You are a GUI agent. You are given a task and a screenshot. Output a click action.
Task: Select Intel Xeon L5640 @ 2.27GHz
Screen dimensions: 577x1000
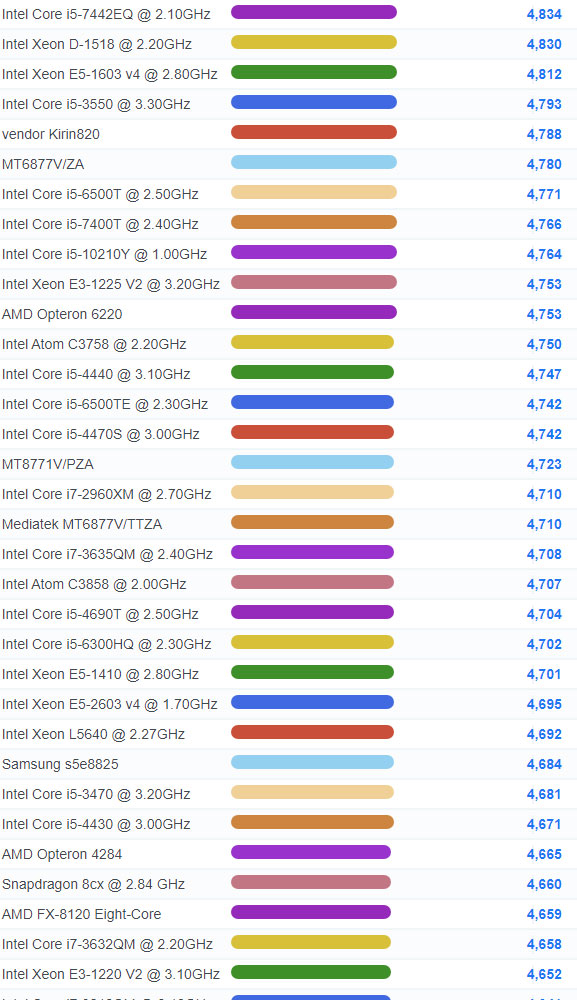click(93, 733)
